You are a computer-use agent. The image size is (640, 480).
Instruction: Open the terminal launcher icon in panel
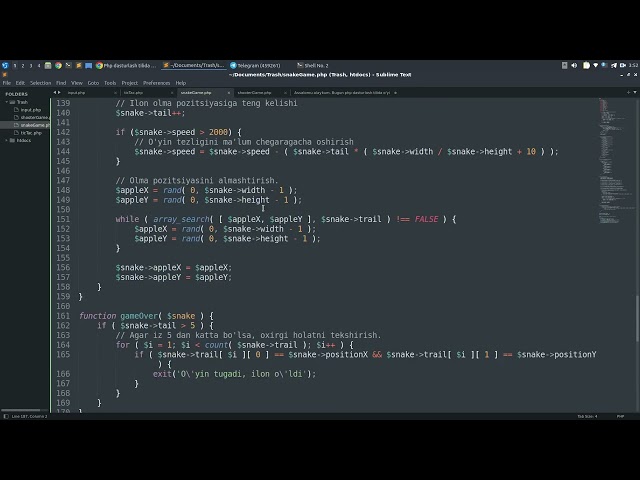coord(69,65)
